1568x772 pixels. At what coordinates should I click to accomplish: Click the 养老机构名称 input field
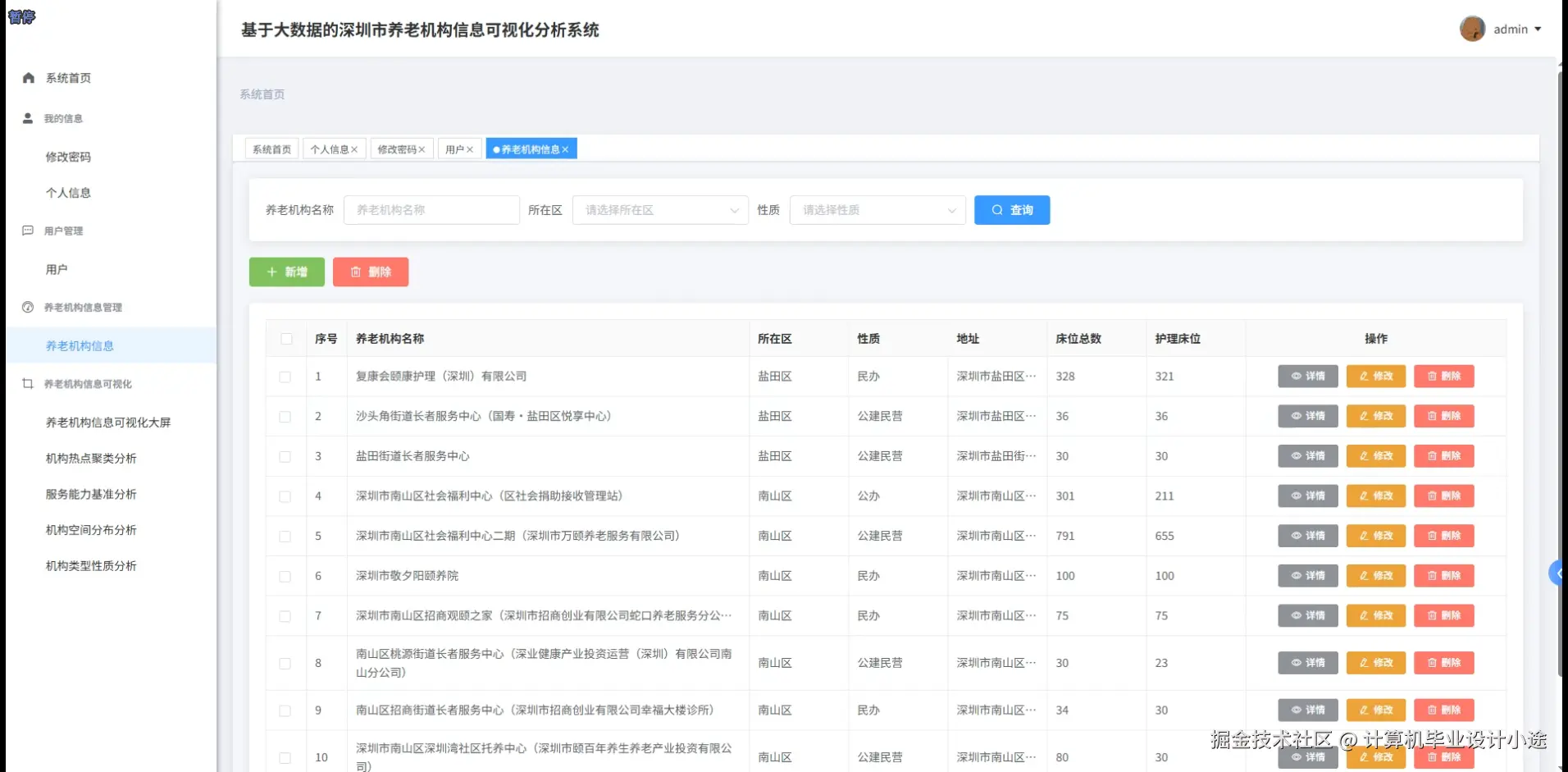click(x=431, y=210)
